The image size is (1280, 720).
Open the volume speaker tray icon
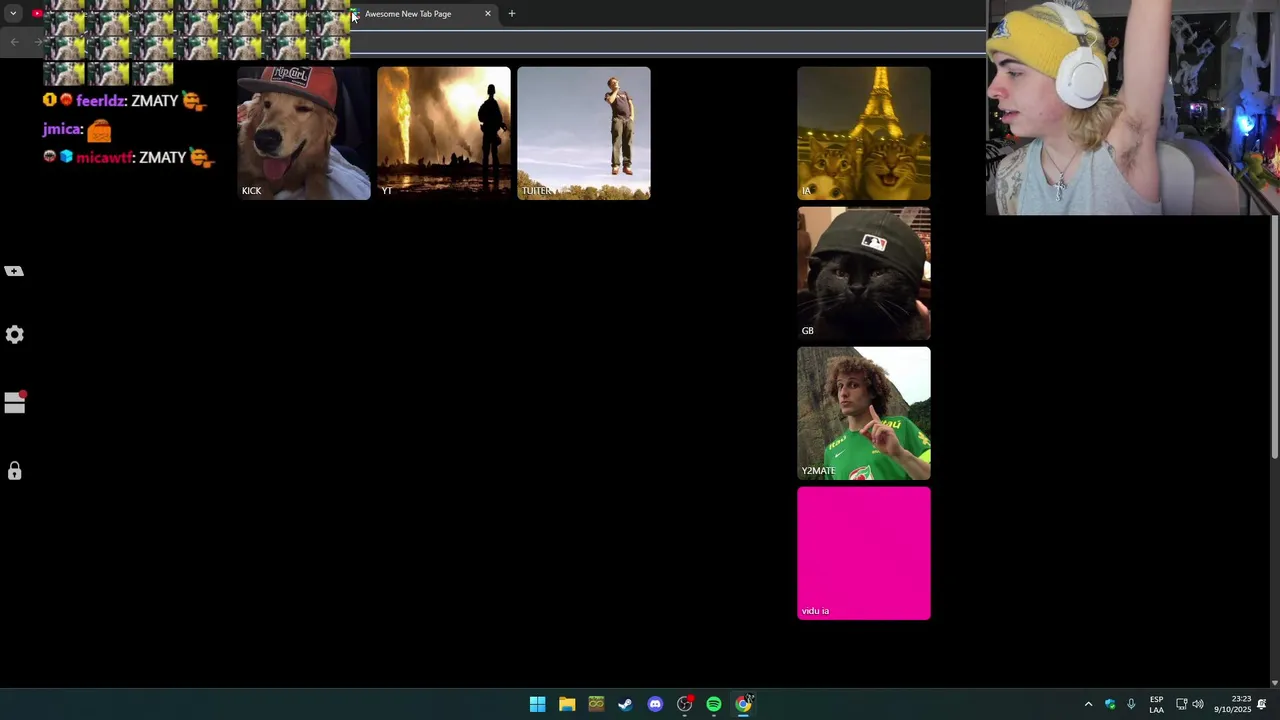pos(1198,704)
